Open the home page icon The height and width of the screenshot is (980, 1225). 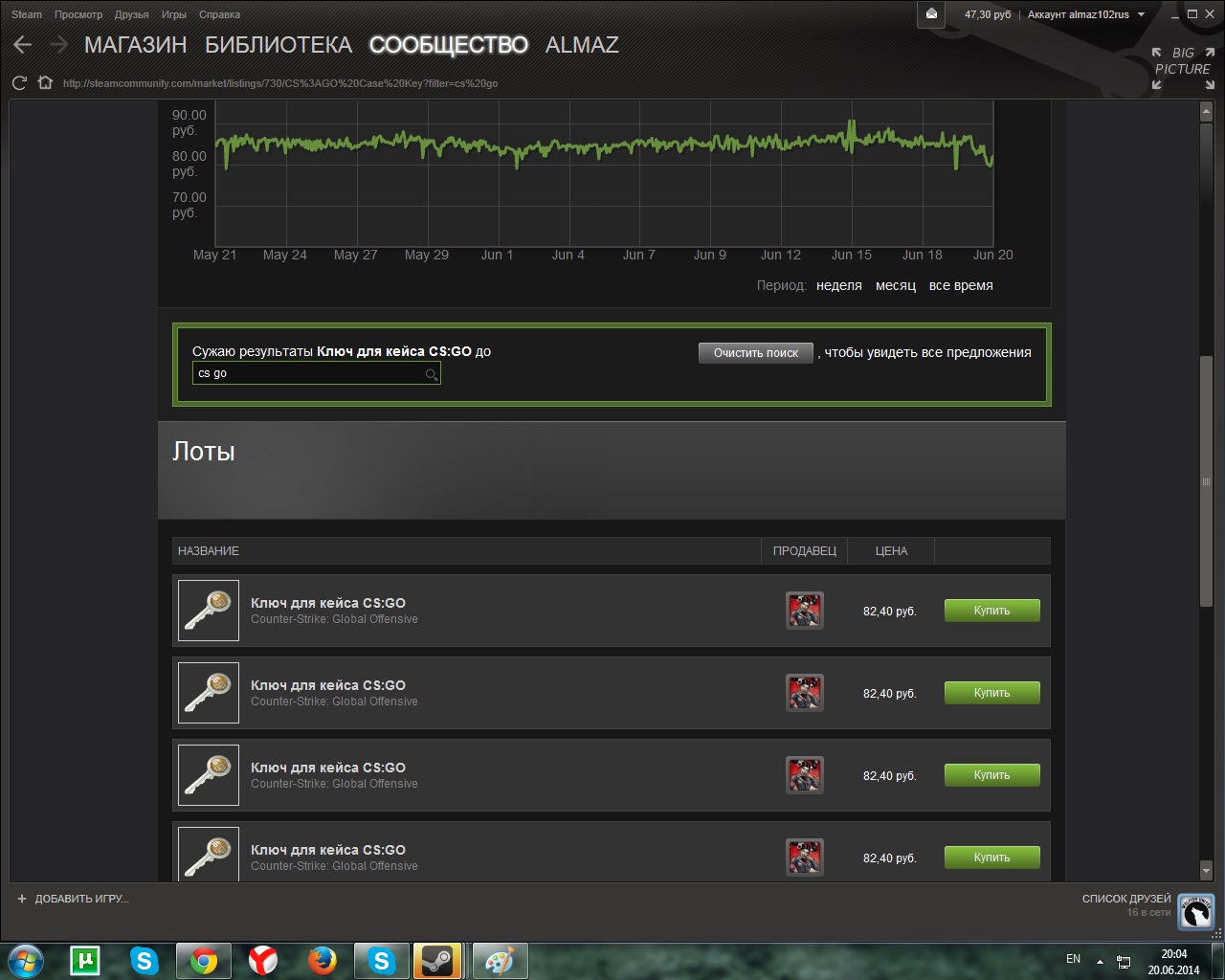[45, 83]
